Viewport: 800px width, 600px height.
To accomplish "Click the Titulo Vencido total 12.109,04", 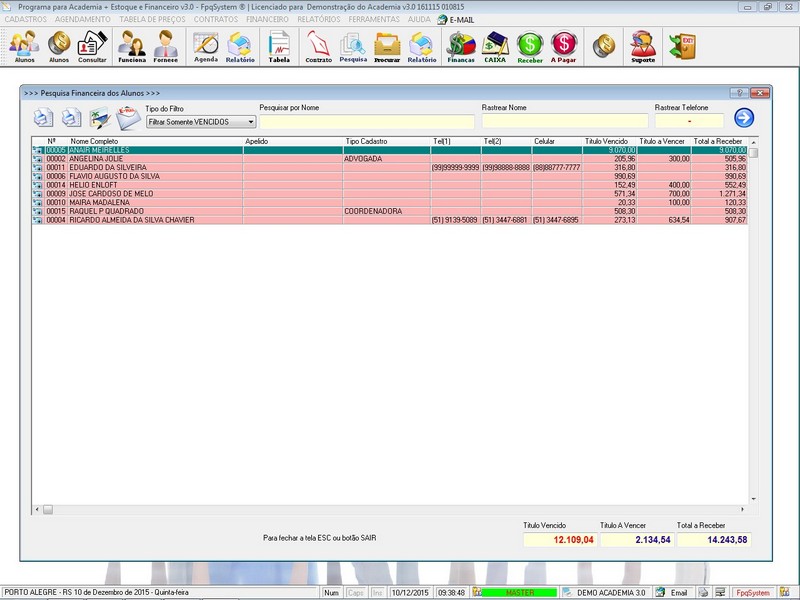I will pyautogui.click(x=560, y=540).
